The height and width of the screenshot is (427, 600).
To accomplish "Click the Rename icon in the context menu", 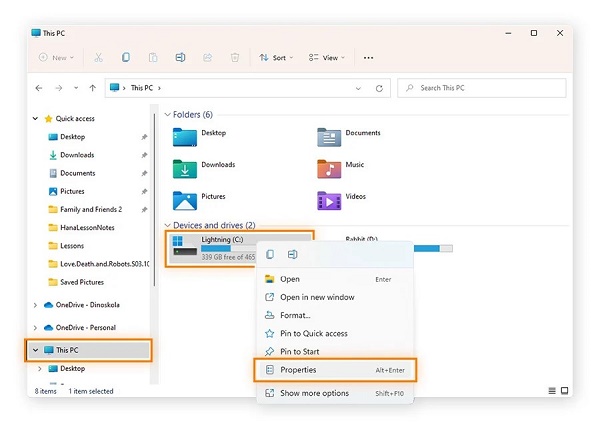I will pyautogui.click(x=292, y=255).
